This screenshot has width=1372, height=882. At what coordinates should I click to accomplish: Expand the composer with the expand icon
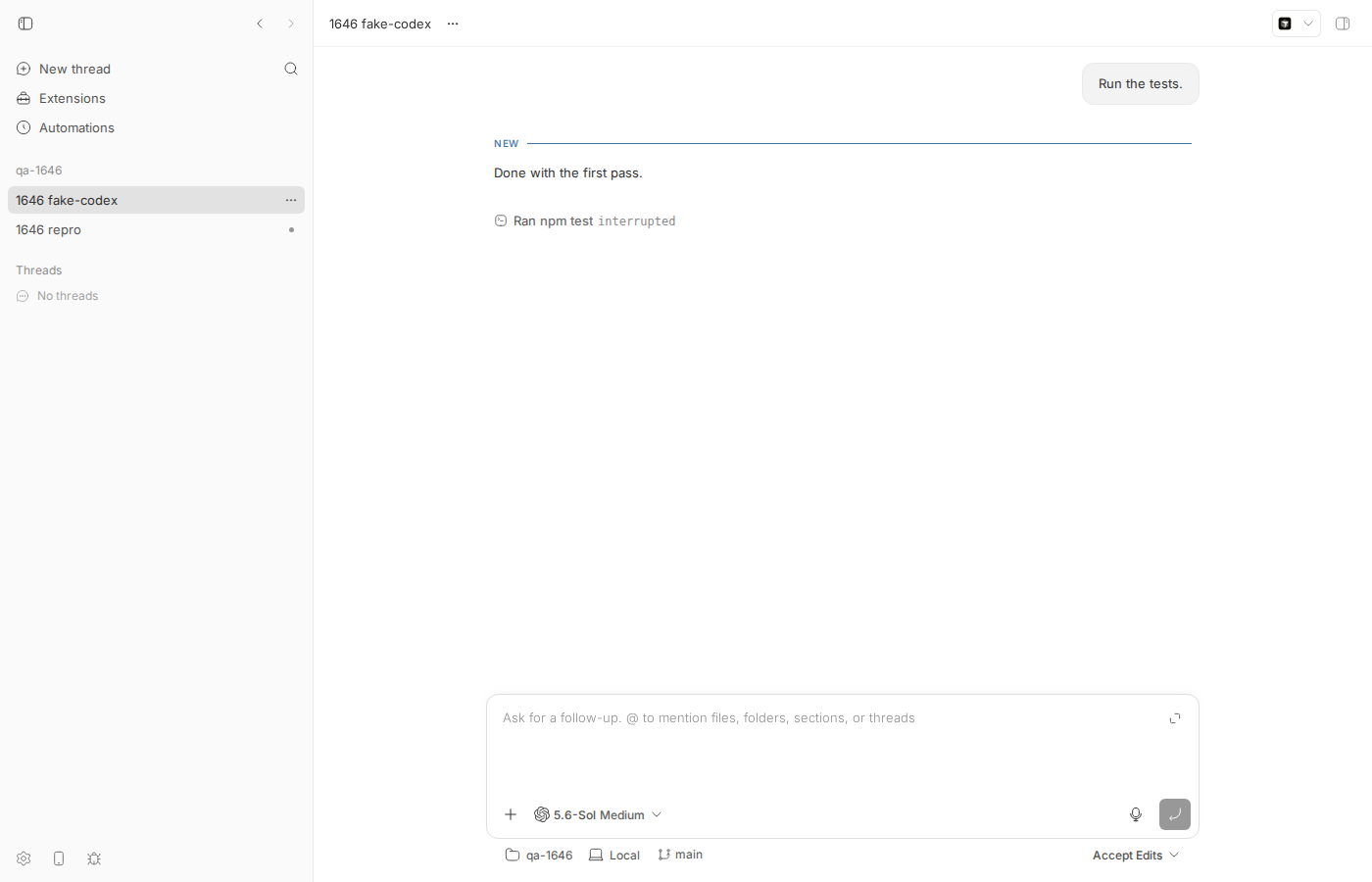[1175, 718]
